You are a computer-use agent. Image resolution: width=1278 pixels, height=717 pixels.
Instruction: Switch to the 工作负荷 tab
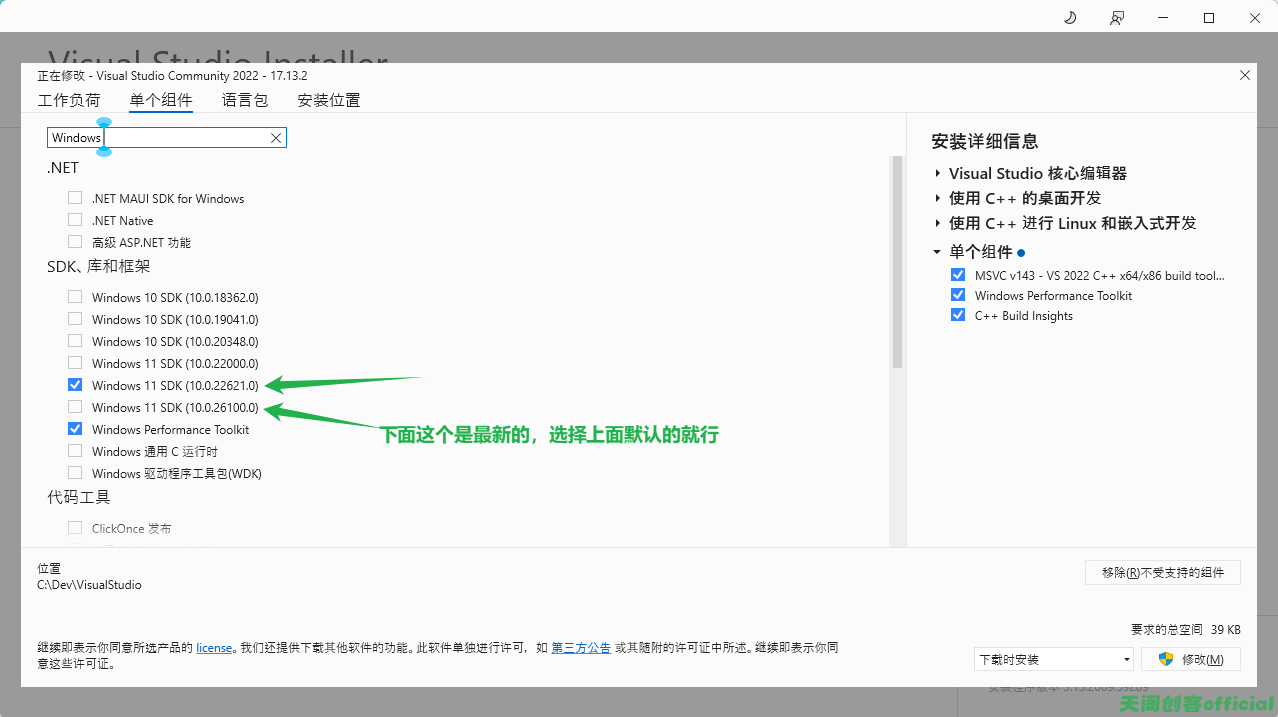tap(68, 100)
